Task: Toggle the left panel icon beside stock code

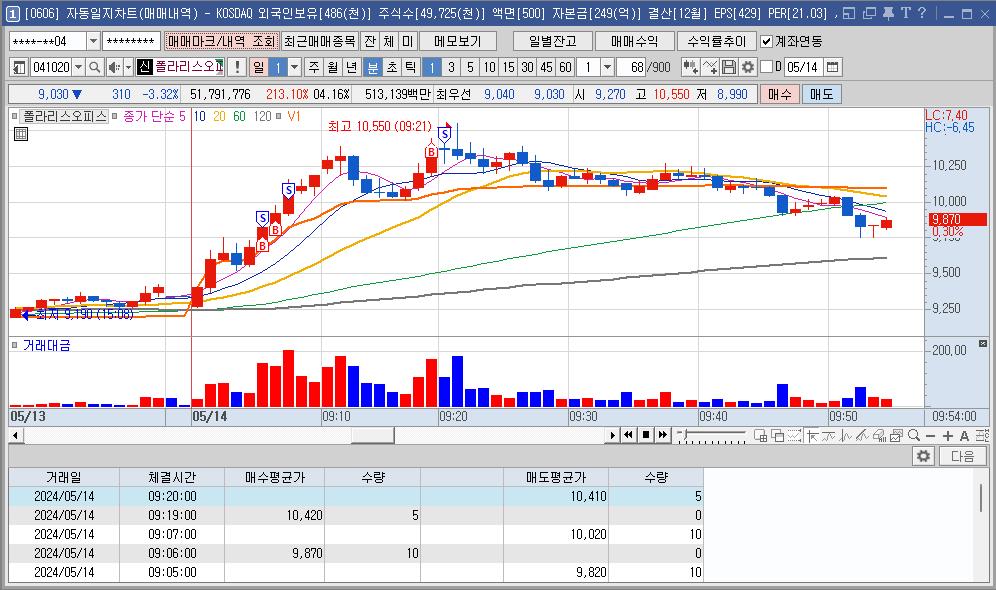Action: tap(19, 67)
